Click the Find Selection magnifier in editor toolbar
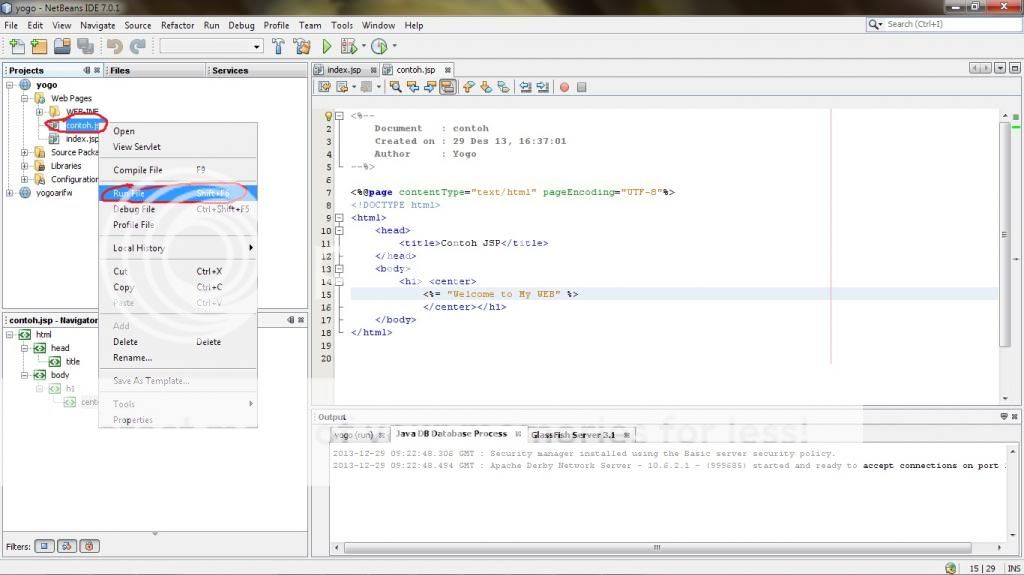The width and height of the screenshot is (1024, 575). 396,87
